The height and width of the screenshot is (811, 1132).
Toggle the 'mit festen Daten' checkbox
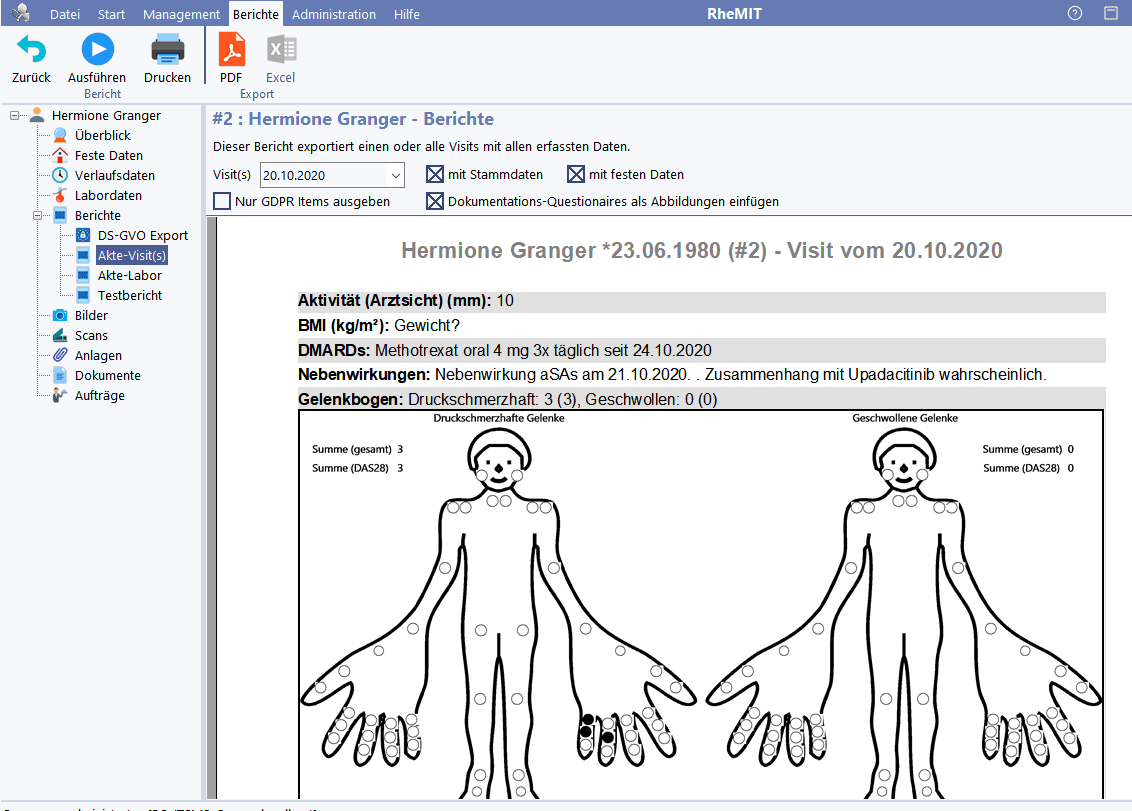(576, 174)
